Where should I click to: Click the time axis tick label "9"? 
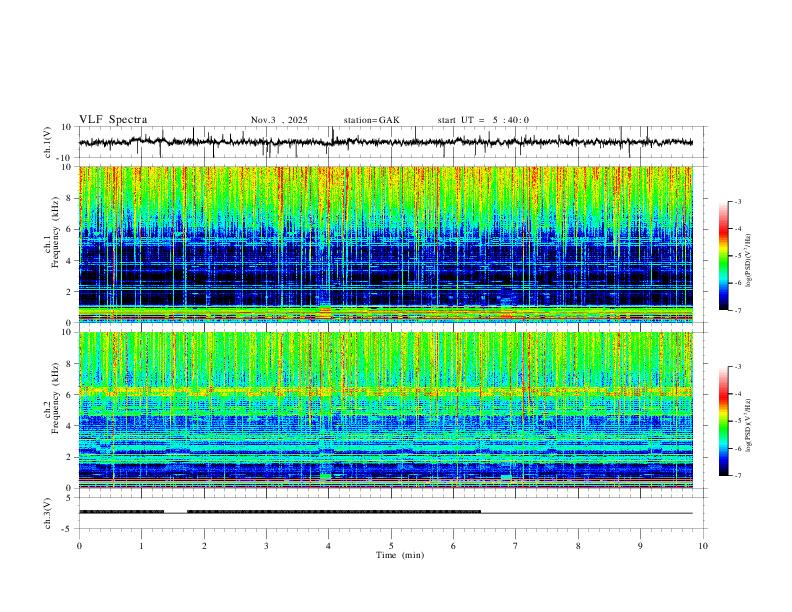(640, 546)
